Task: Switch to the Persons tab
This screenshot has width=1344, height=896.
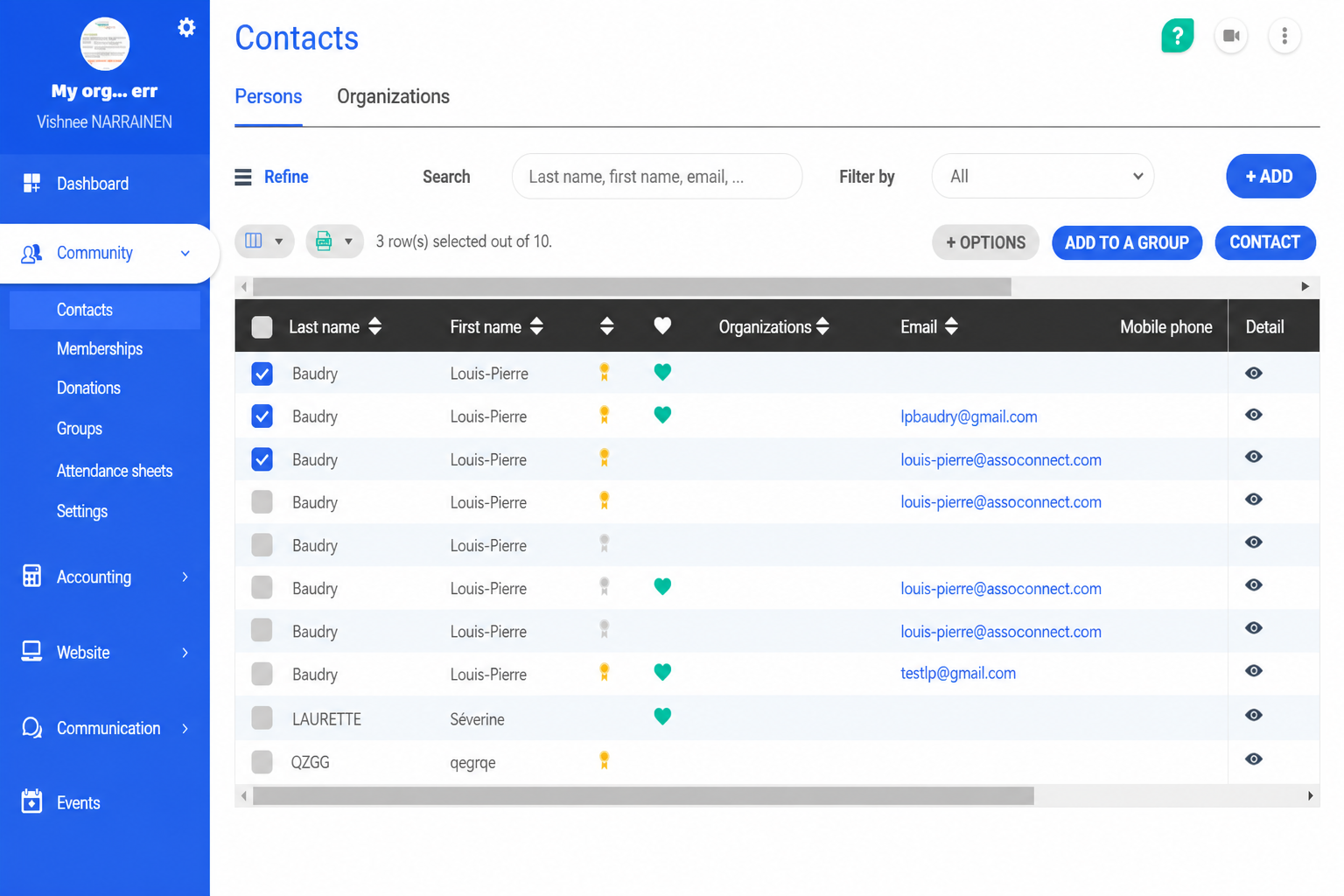Action: pos(269,96)
